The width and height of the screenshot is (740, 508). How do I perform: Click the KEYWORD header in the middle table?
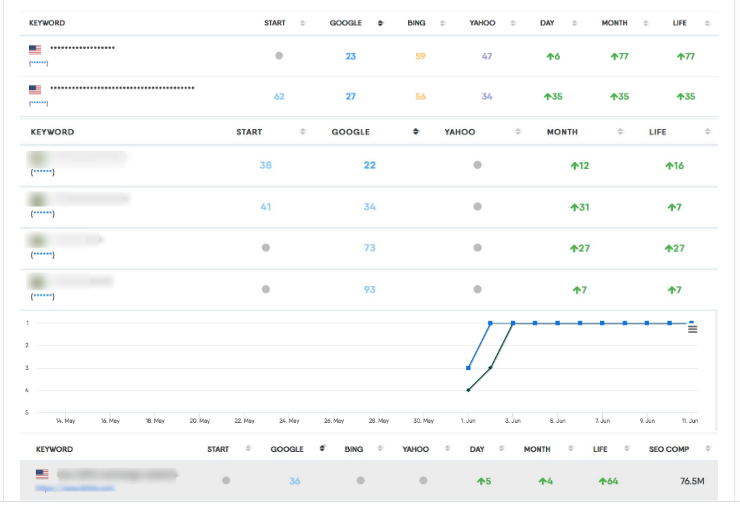click(x=52, y=132)
